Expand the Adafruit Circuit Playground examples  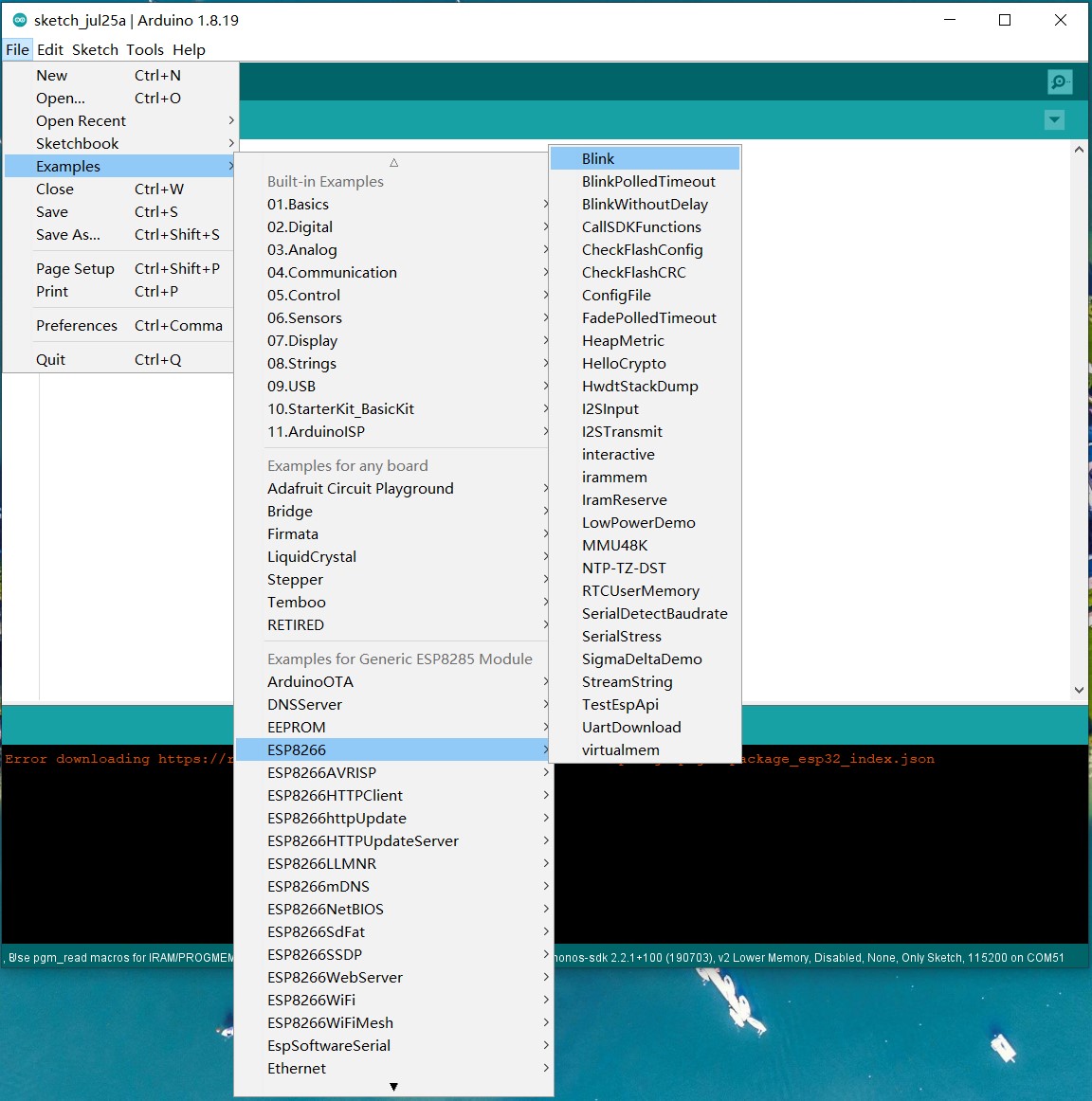pyautogui.click(x=393, y=489)
